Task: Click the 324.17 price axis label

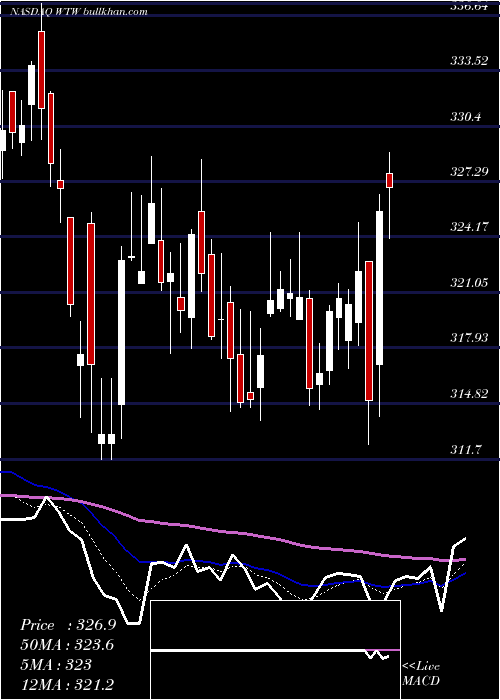Action: (x=469, y=227)
